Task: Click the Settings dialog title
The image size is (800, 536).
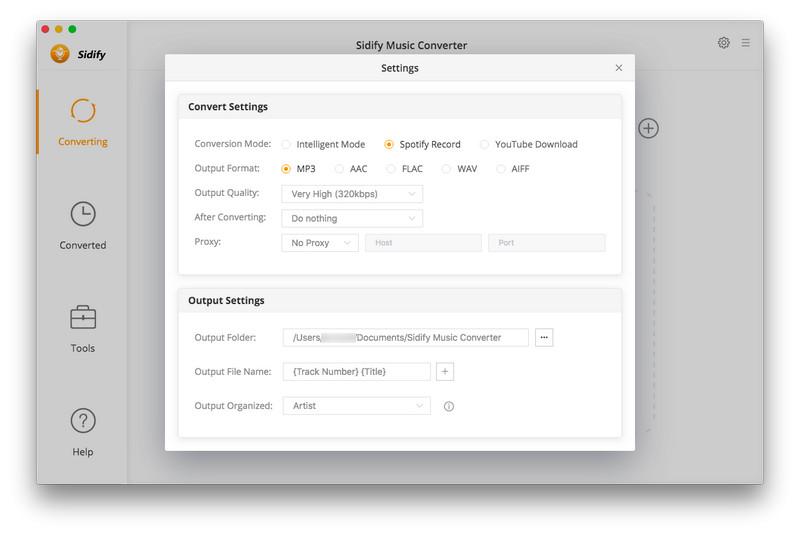Action: coord(399,68)
